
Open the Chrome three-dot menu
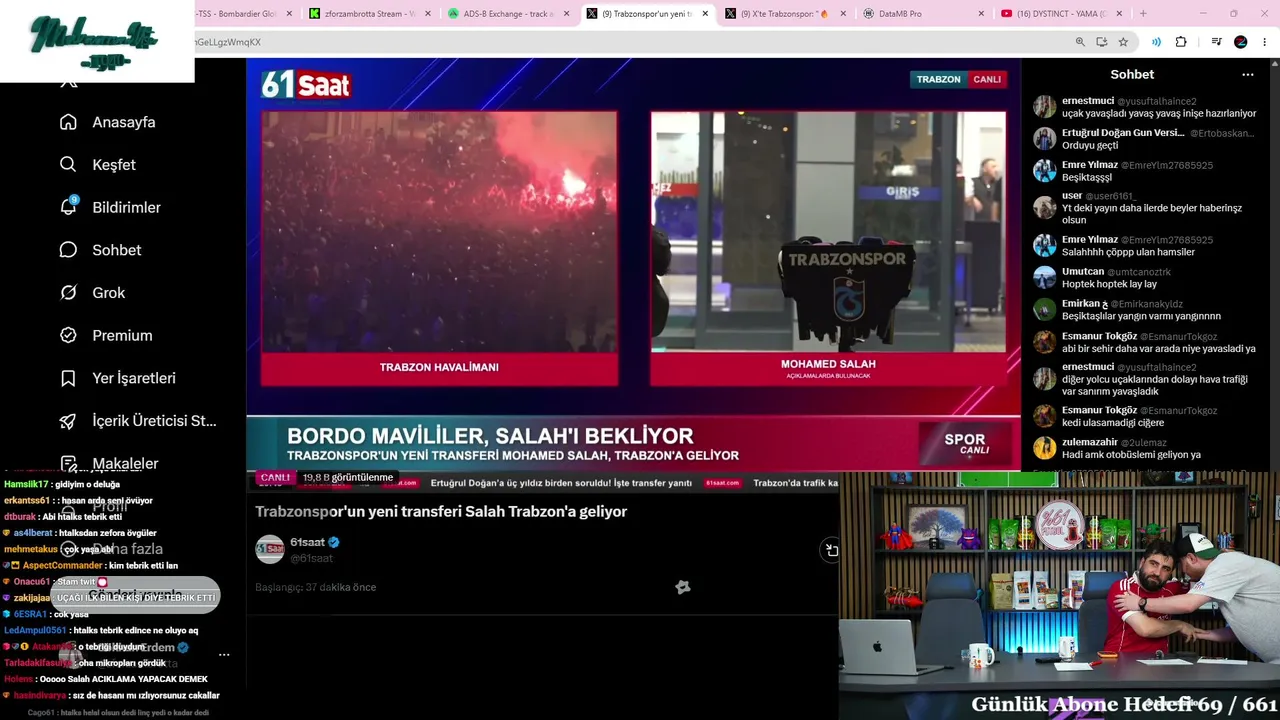1265,42
